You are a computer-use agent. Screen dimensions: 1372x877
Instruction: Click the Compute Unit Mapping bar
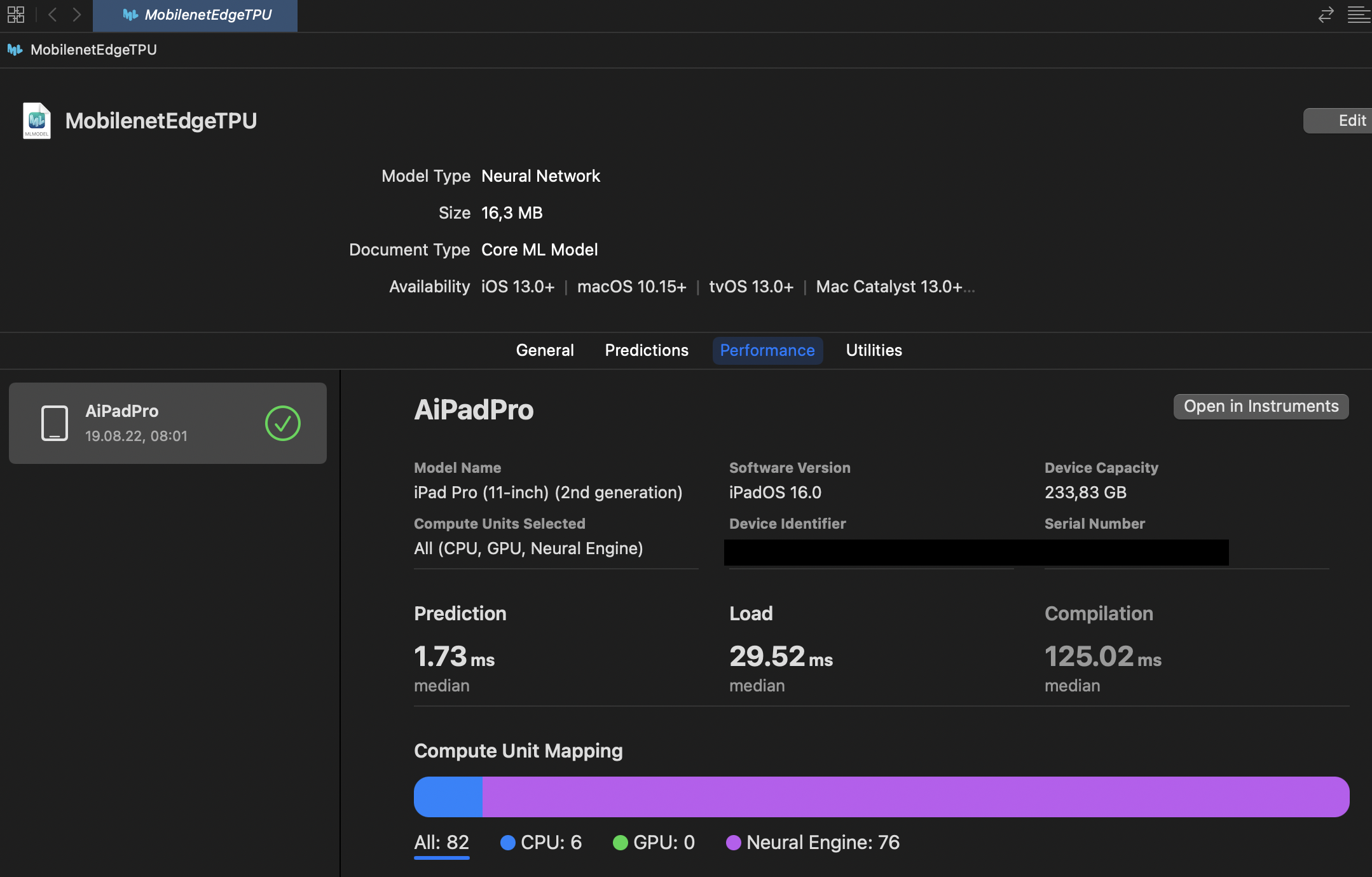click(881, 796)
